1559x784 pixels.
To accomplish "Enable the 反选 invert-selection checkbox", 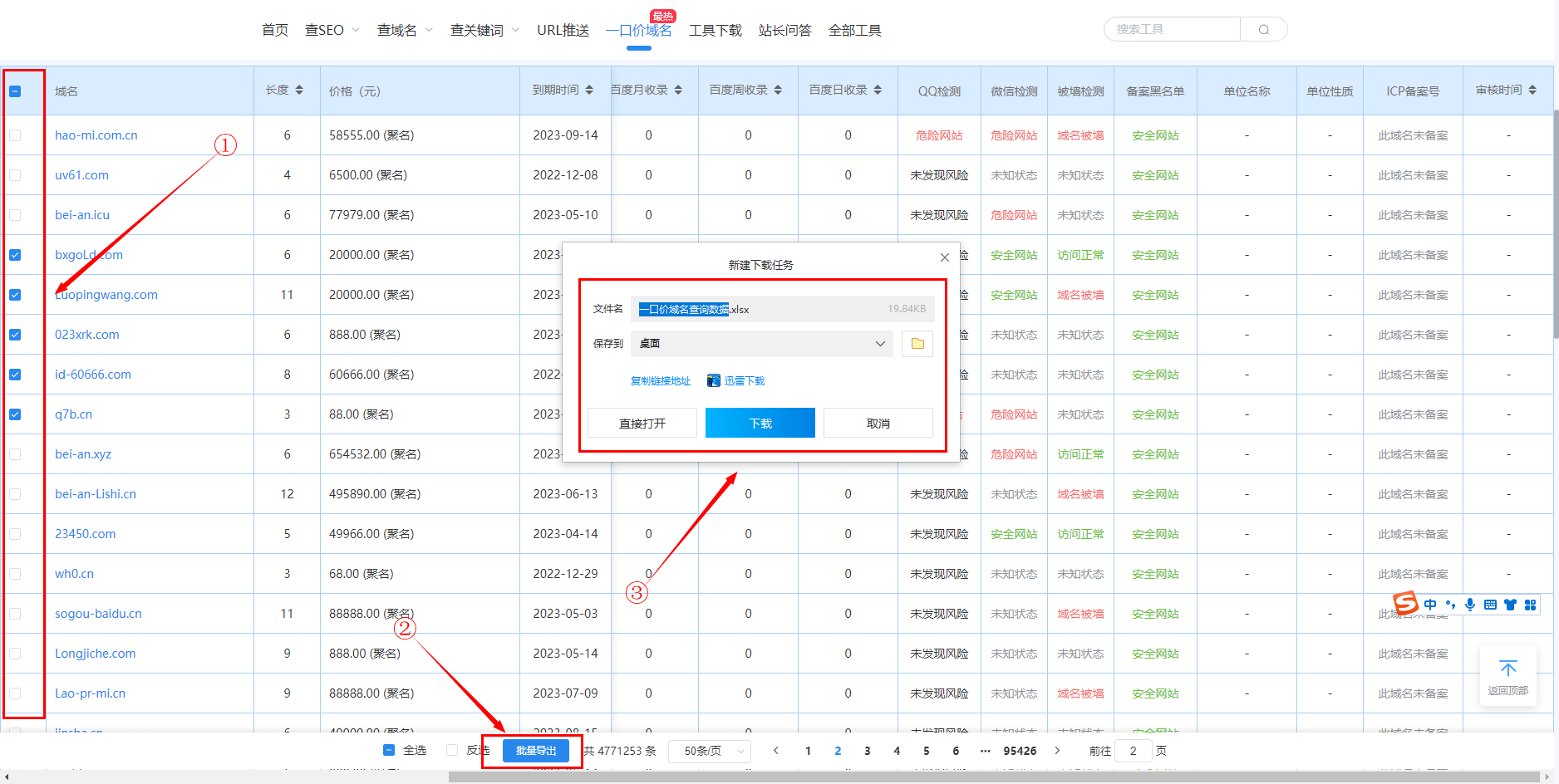I will [451, 750].
